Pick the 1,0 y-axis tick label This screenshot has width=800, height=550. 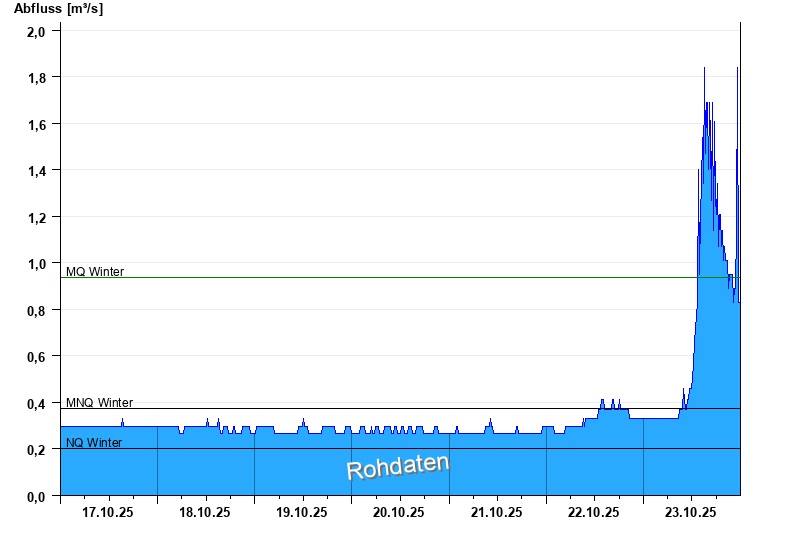coord(36,264)
